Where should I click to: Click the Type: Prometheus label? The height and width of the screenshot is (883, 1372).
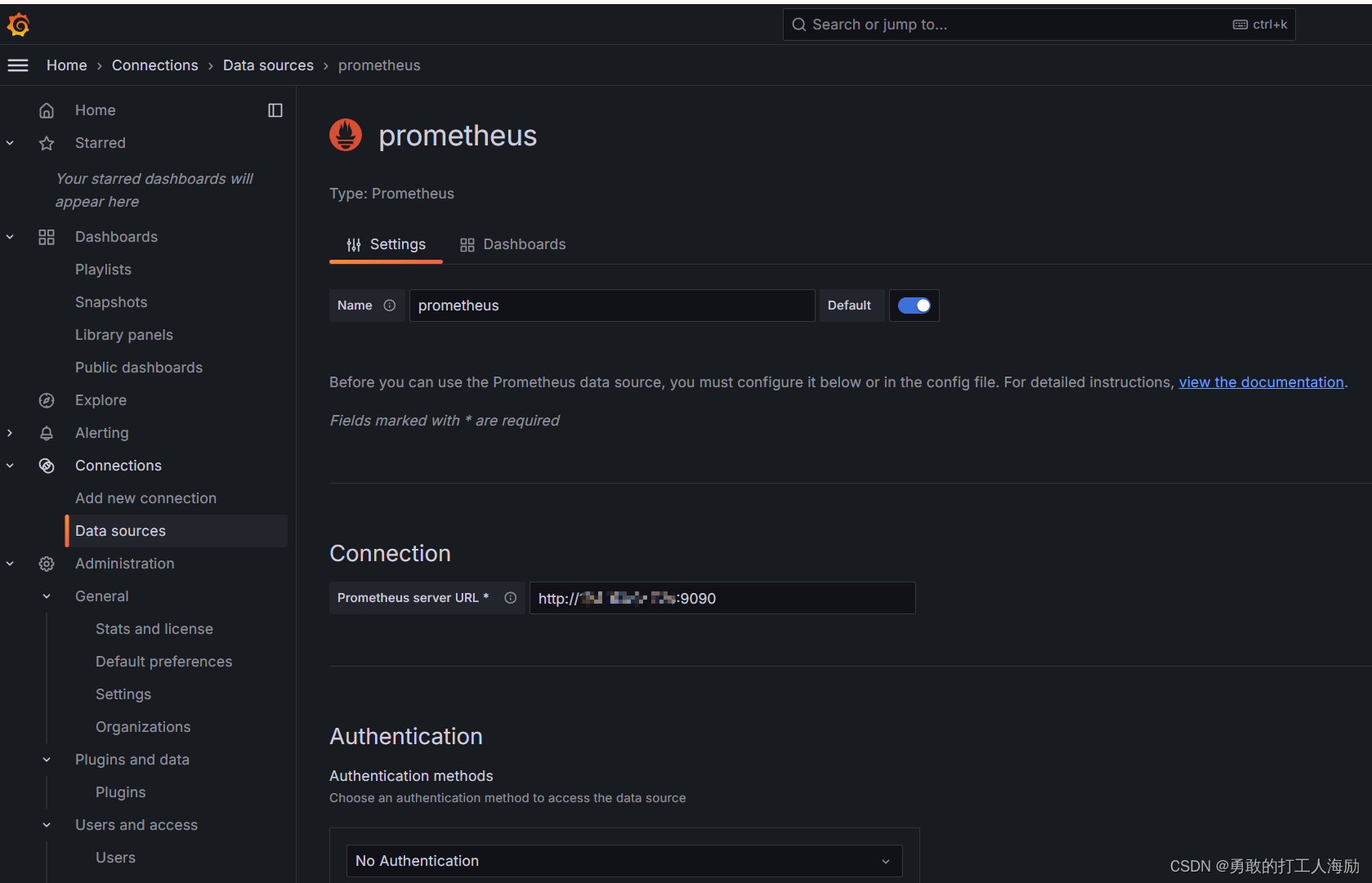[391, 194]
